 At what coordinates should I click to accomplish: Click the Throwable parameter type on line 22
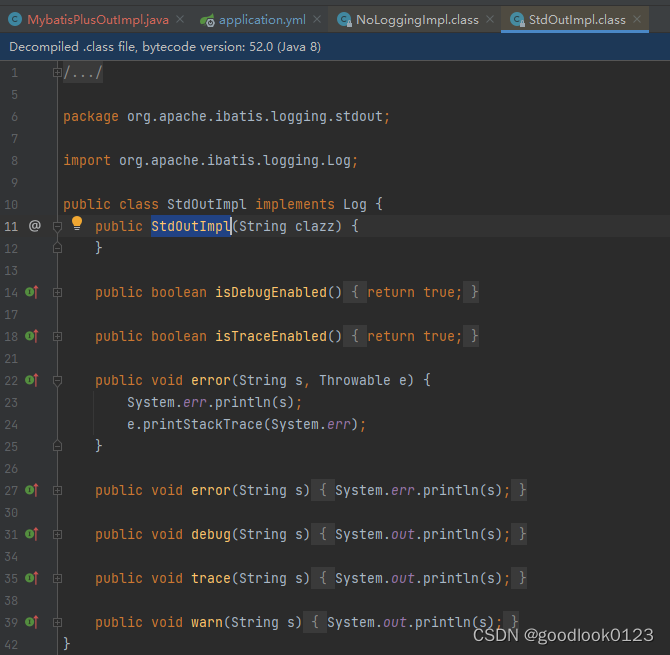coord(355,380)
